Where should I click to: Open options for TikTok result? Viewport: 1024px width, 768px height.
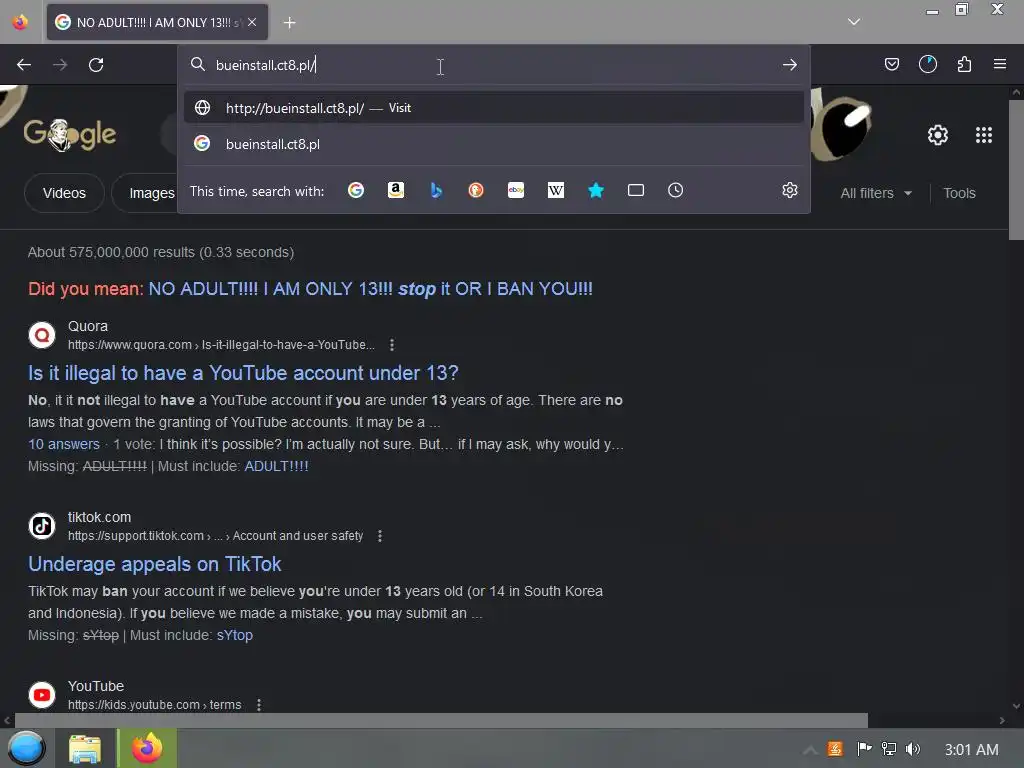380,536
